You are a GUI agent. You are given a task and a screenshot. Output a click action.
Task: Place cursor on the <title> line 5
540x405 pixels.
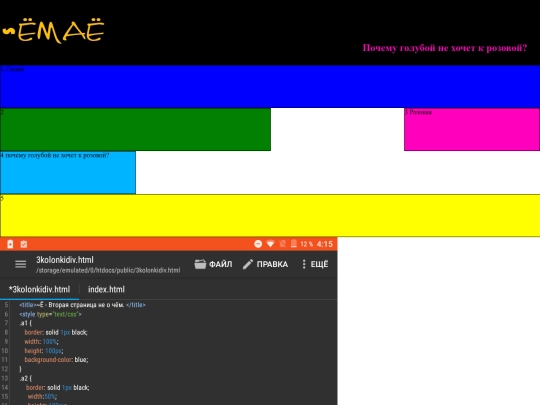(x=82, y=305)
